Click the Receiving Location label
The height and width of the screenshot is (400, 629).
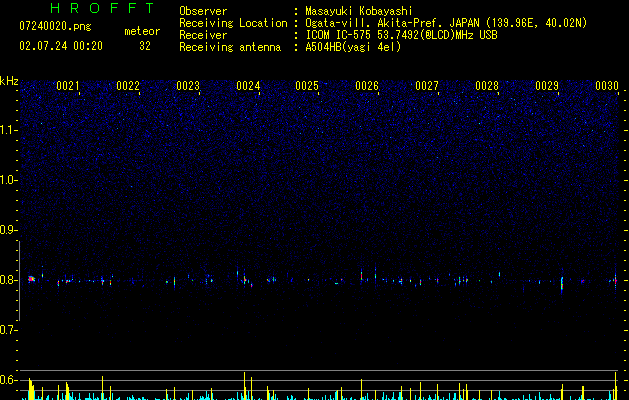(233, 23)
